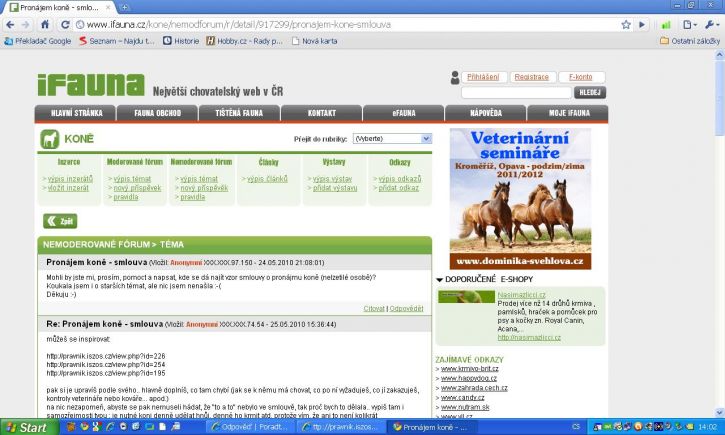Click the www.krmivo-brit.cz link
Viewport: 725px width, 435px height.
[470, 369]
